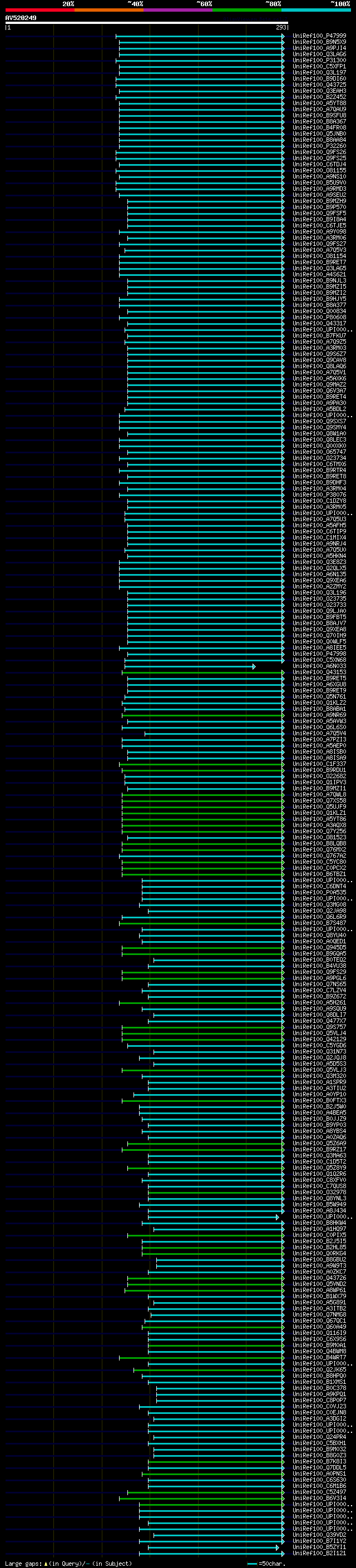
Task: Click hit name UniRef100_B8A367
Action: pos(319,121)
